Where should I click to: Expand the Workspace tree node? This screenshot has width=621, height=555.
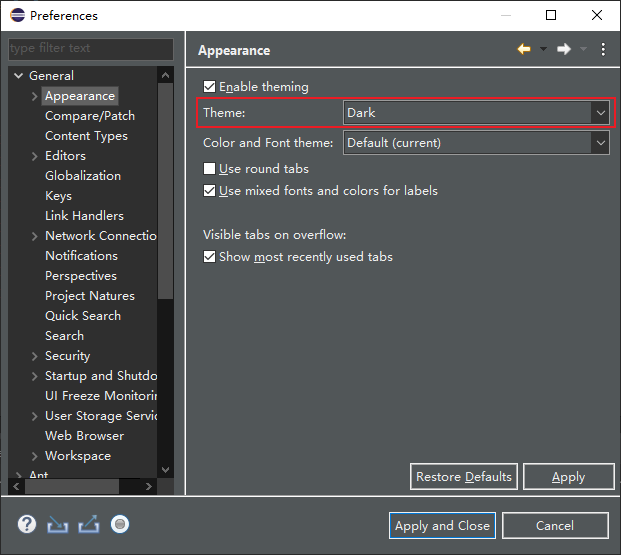click(34, 456)
